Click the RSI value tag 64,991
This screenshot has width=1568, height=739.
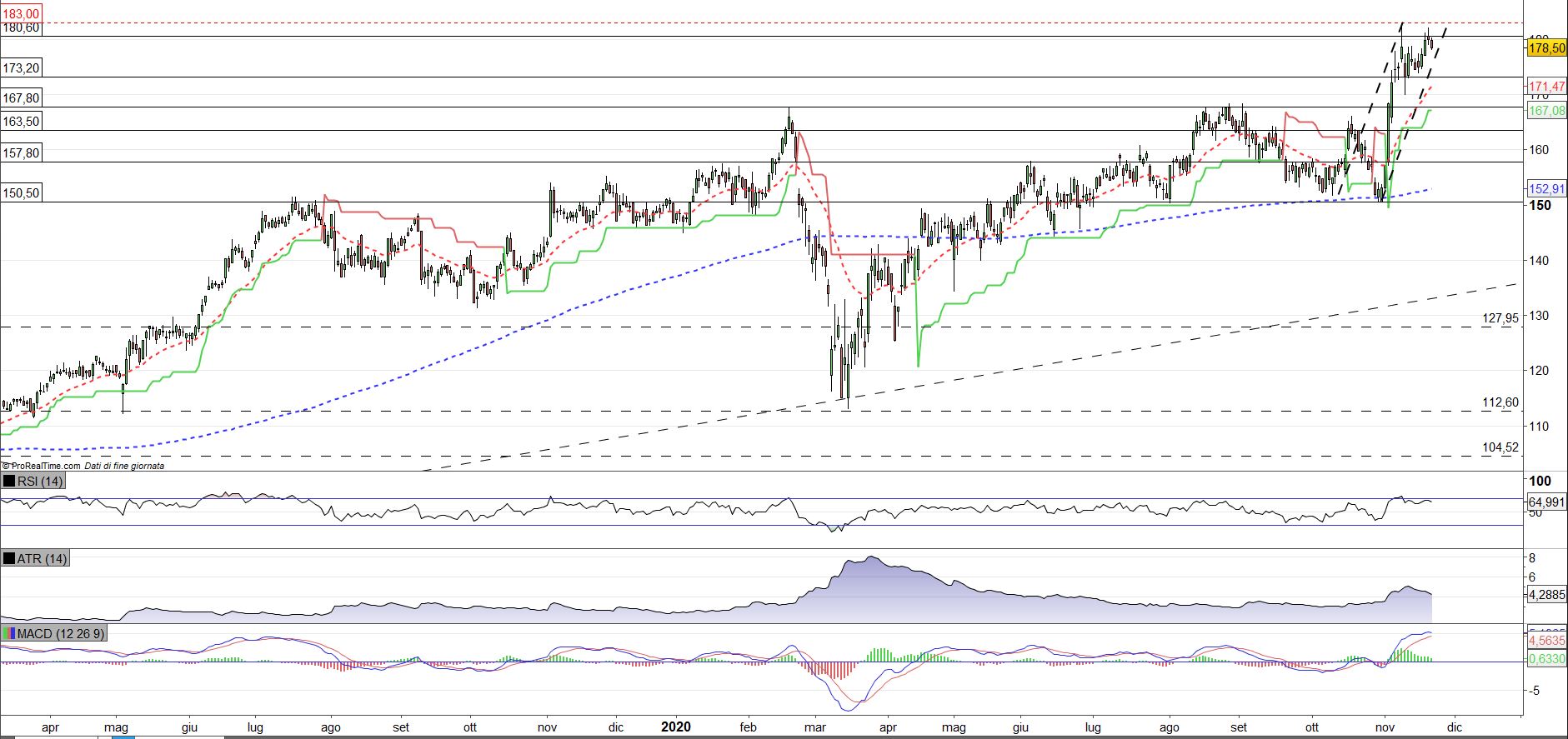click(1546, 502)
